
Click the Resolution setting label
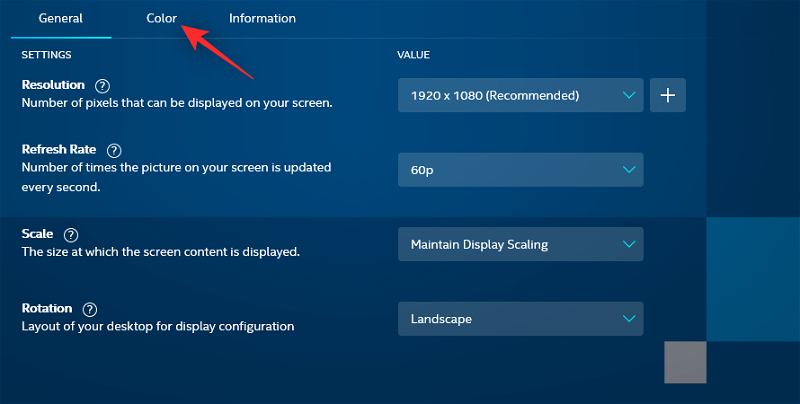[x=53, y=85]
